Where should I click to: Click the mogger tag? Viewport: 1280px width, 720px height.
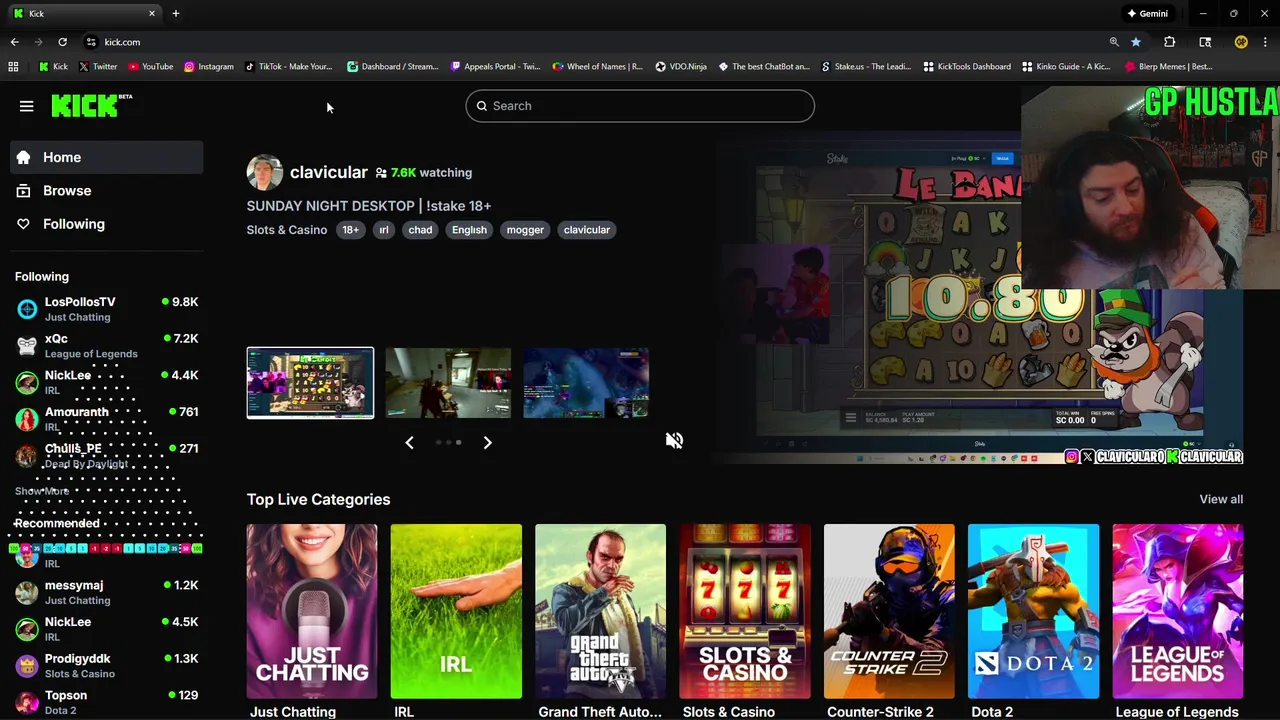click(x=525, y=230)
